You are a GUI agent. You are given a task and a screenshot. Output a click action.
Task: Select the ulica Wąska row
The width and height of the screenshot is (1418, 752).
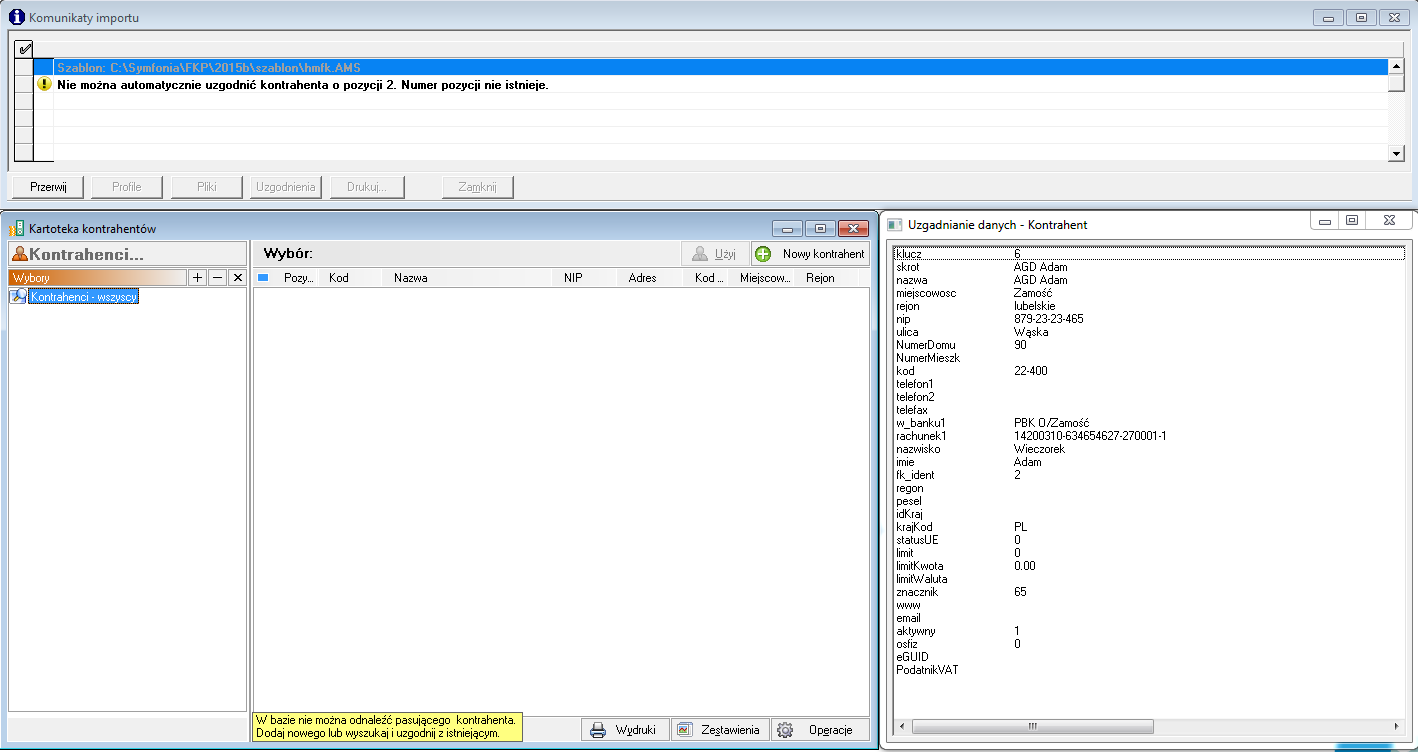pyautogui.click(x=1149, y=332)
